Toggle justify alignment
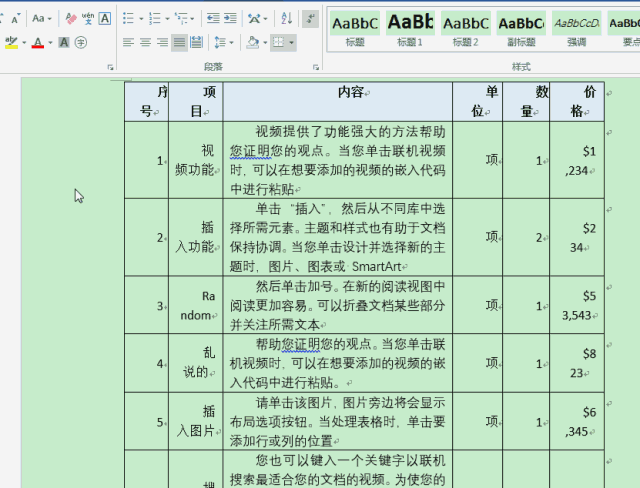 [179, 42]
